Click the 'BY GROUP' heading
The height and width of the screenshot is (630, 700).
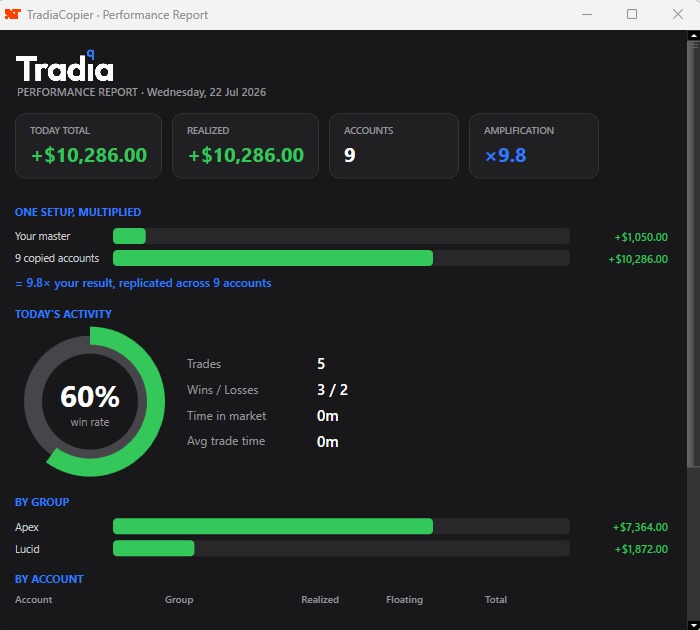(x=42, y=502)
